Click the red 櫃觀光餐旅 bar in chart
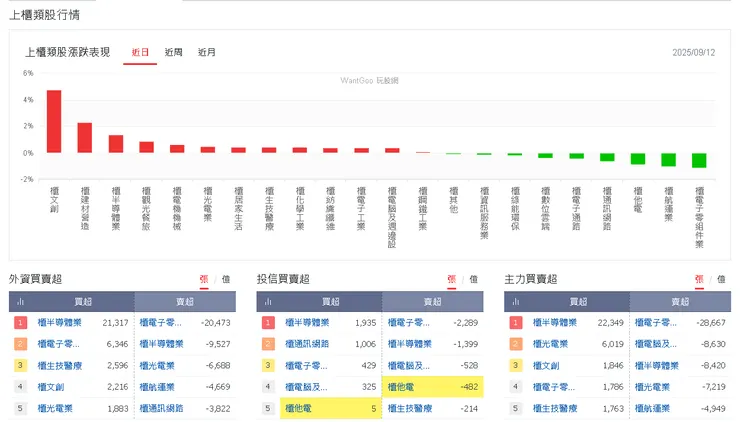The width and height of the screenshot is (740, 422). (x=146, y=147)
